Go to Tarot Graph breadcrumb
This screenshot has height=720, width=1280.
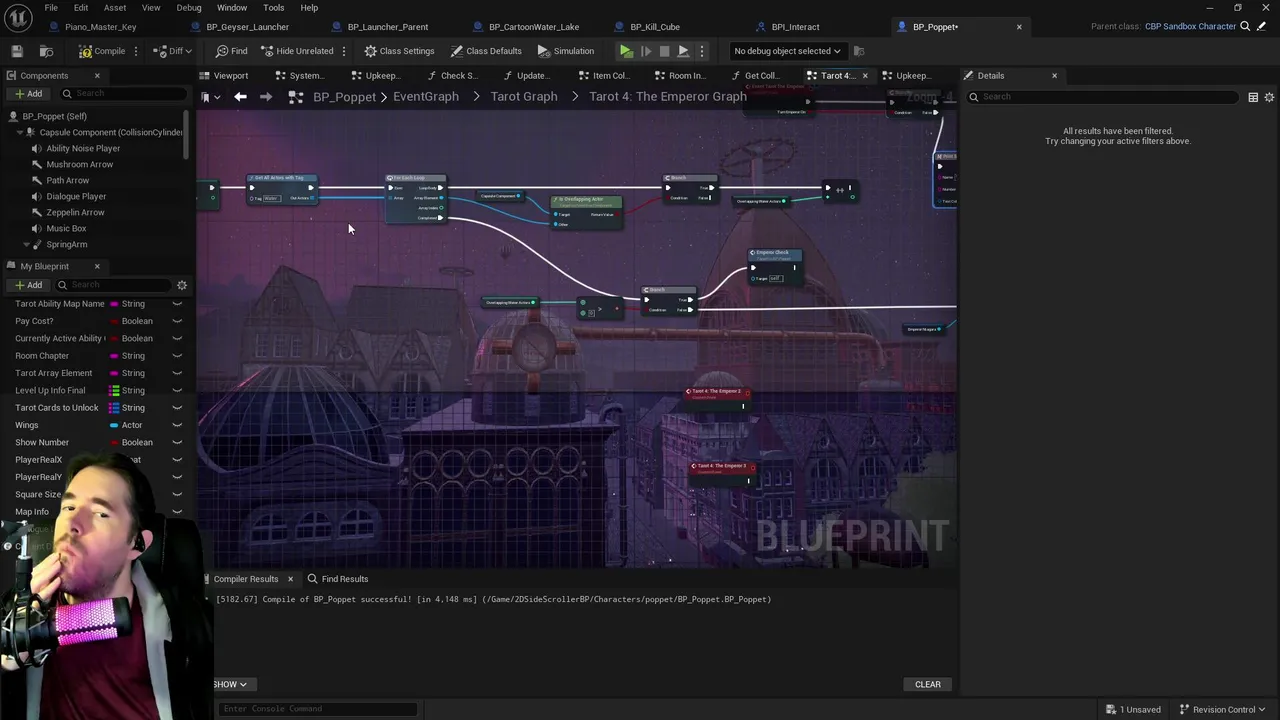(524, 97)
